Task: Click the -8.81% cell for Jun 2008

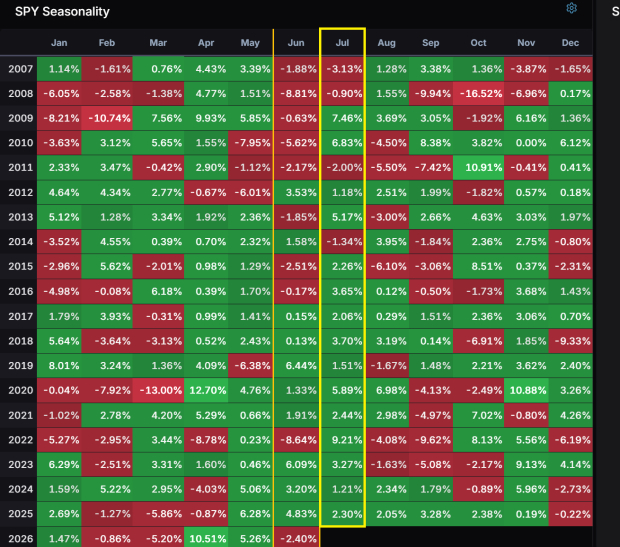Action: [296, 94]
